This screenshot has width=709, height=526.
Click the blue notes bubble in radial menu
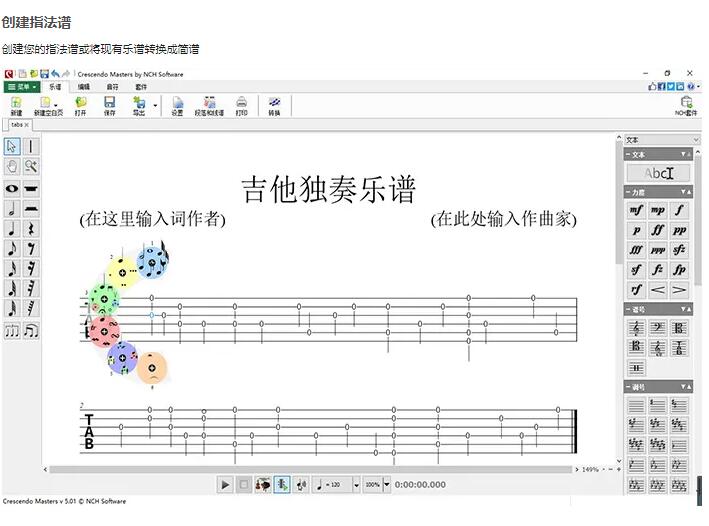(x=152, y=262)
